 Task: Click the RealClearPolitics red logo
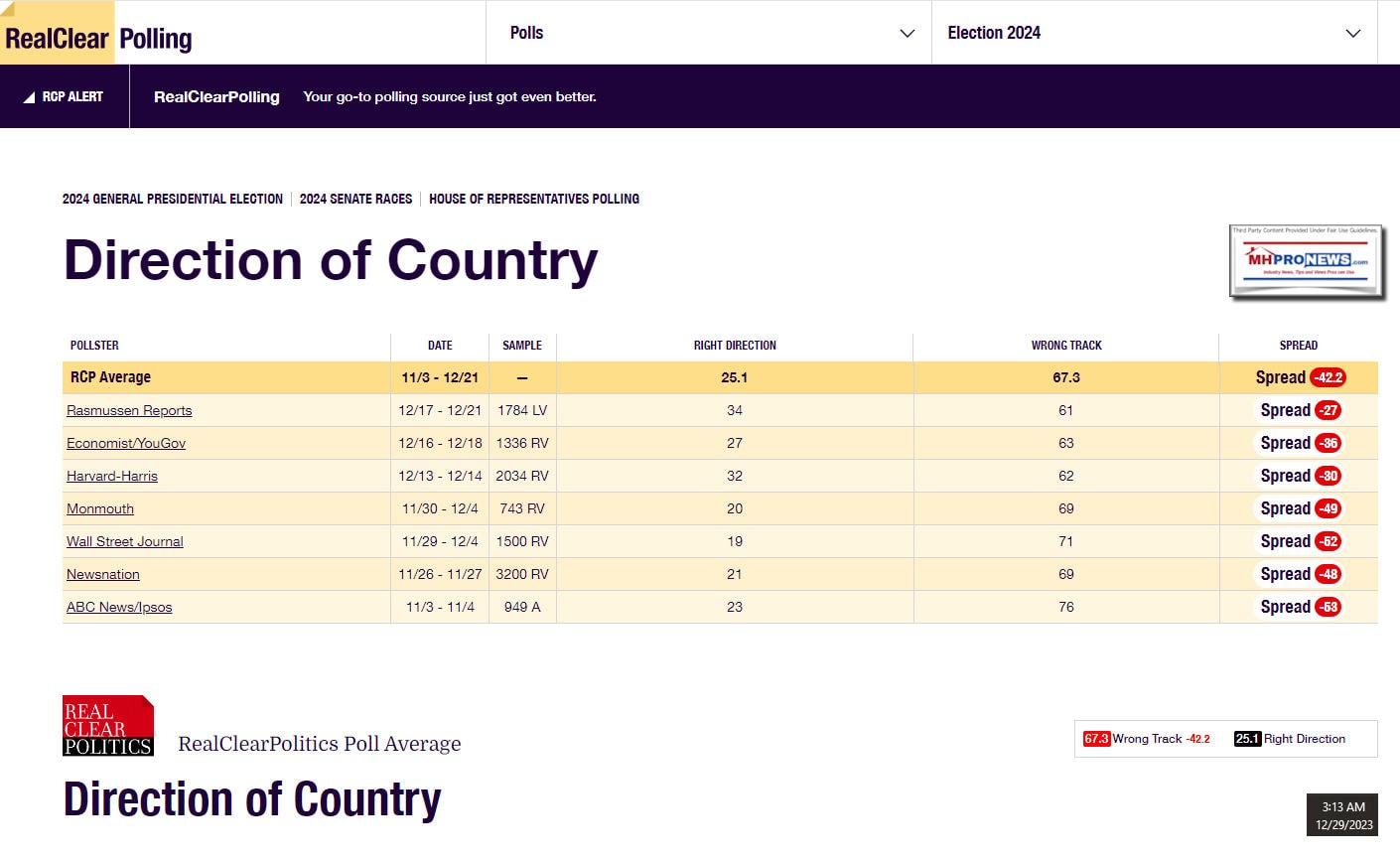click(108, 726)
